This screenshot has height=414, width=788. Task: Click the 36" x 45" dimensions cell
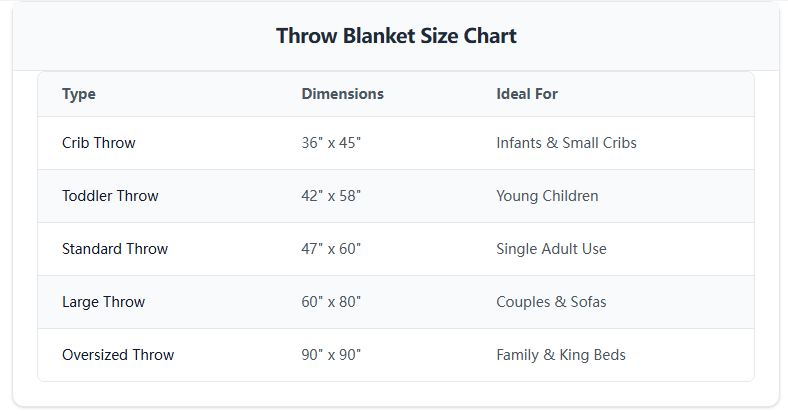click(331, 143)
